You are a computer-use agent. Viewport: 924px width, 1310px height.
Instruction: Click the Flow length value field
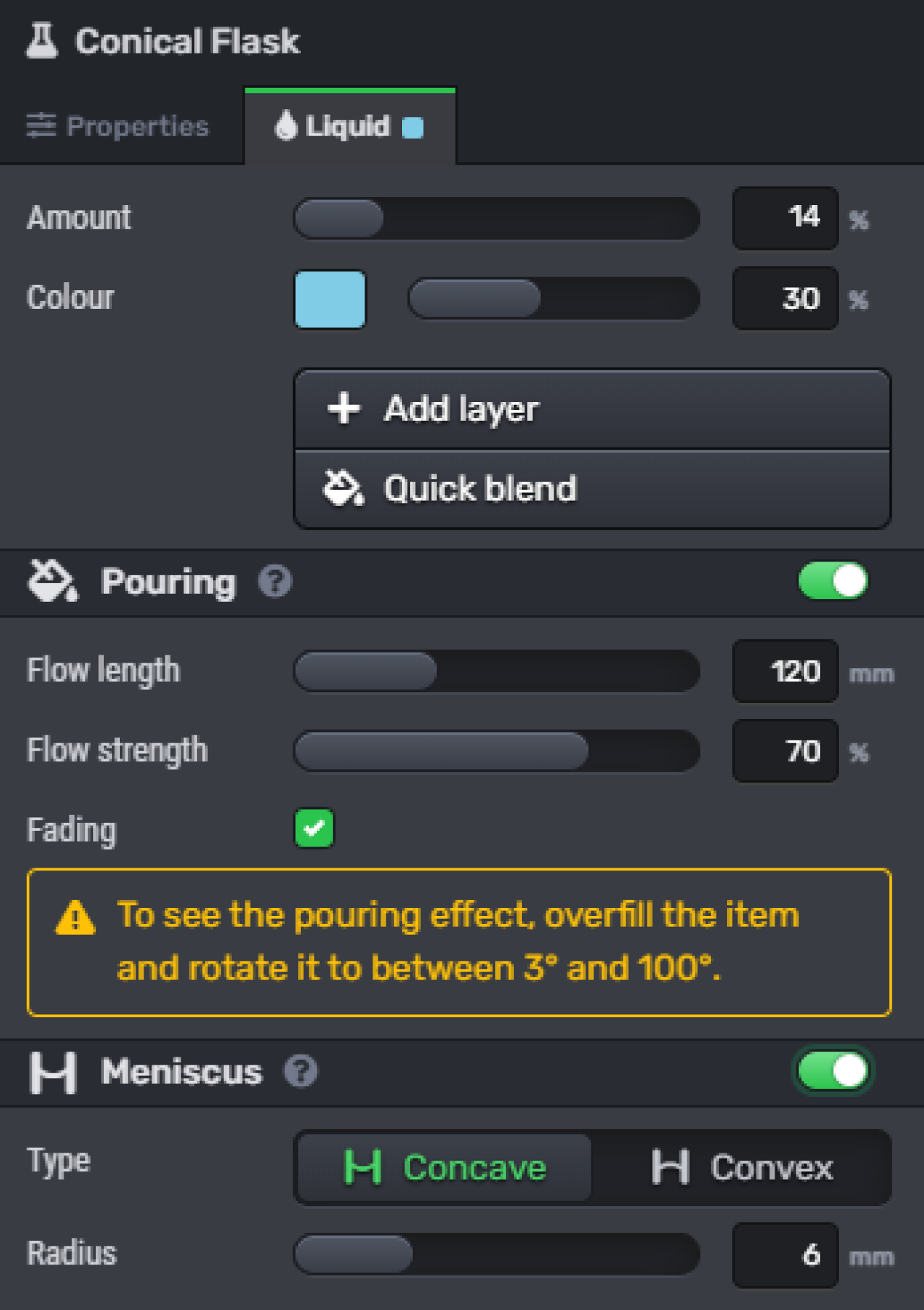point(785,671)
